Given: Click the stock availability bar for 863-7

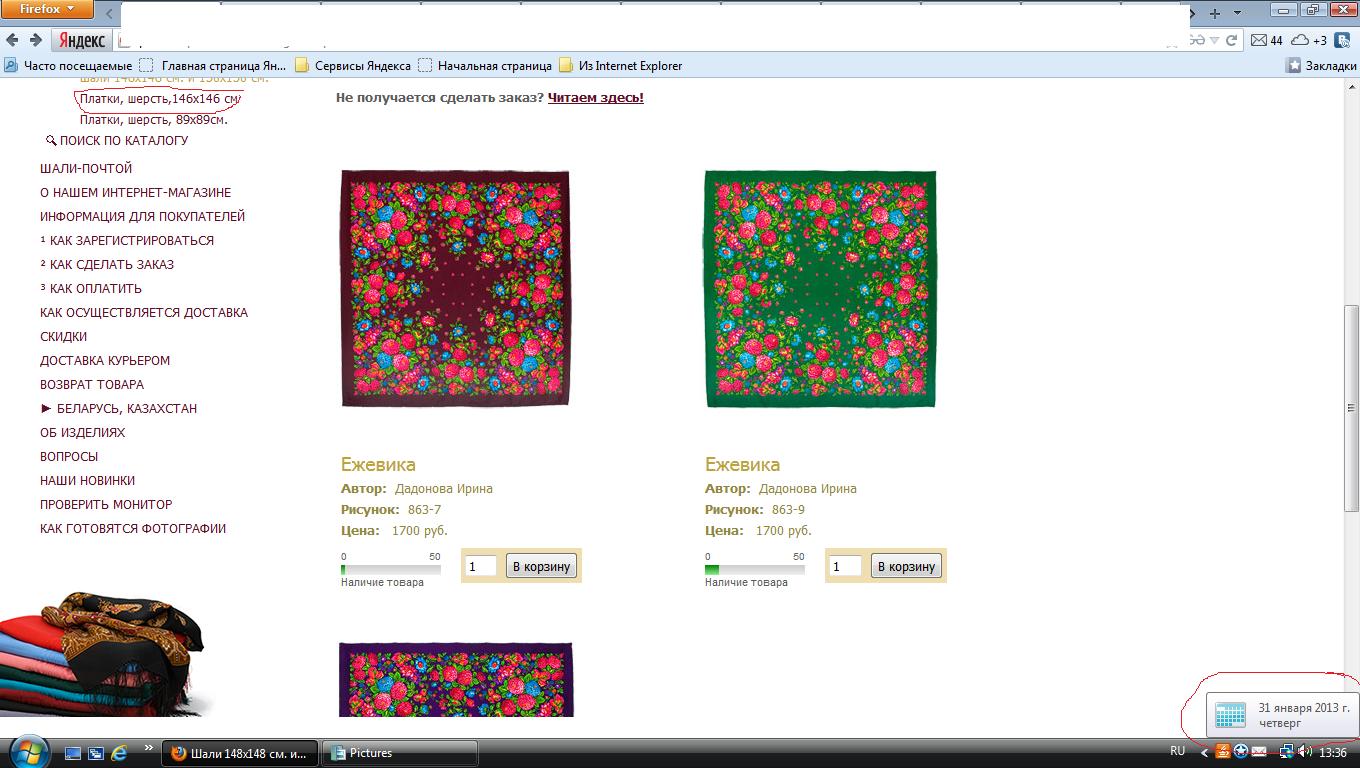Looking at the screenshot, I should 391,569.
